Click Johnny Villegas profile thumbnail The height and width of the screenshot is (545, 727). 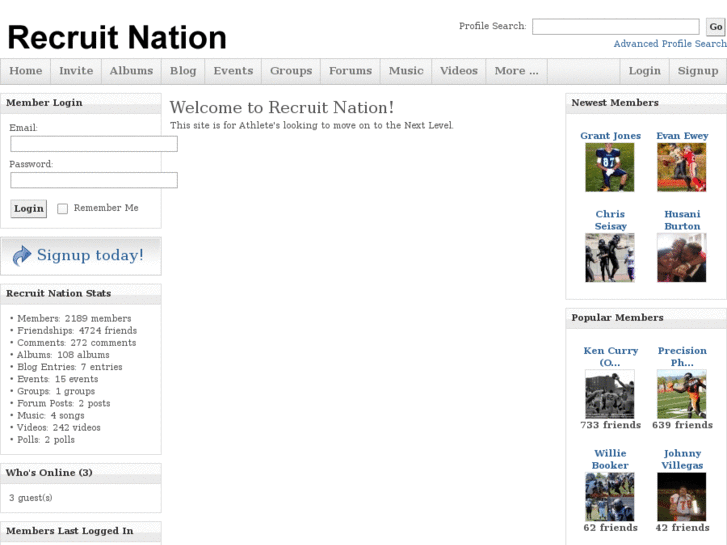pyautogui.click(x=682, y=497)
